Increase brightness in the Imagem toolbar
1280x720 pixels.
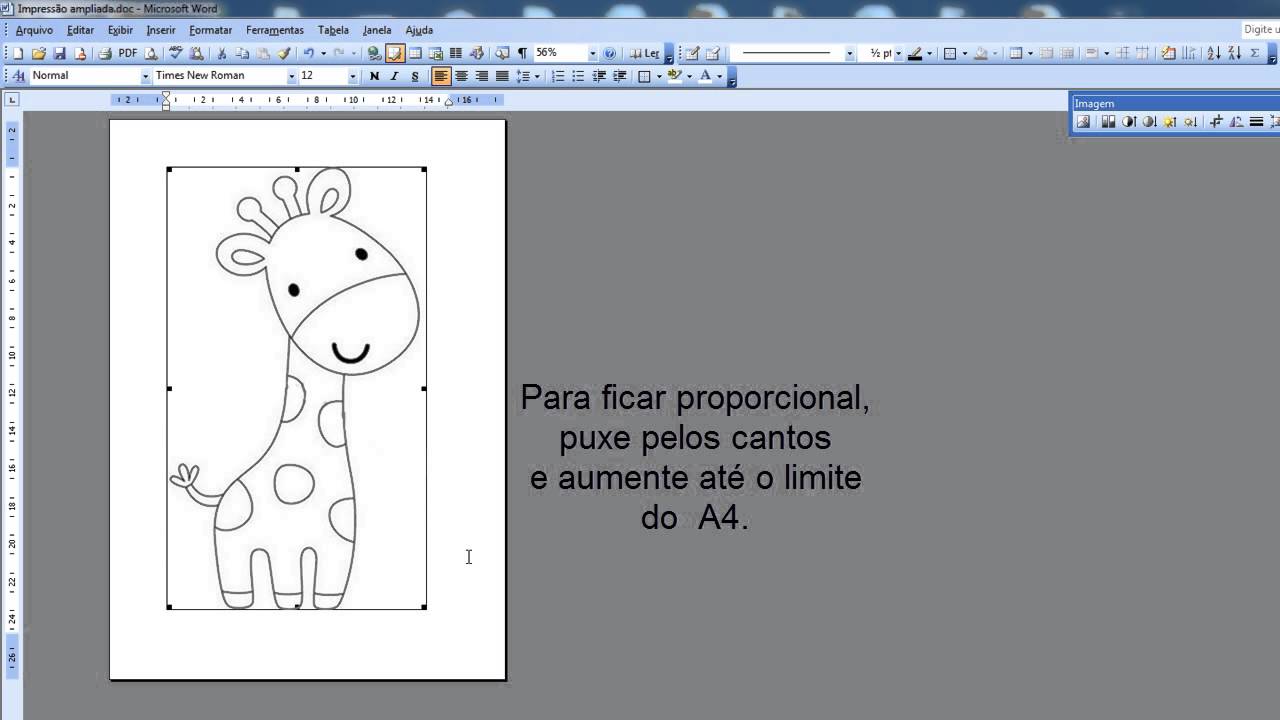coord(1169,122)
